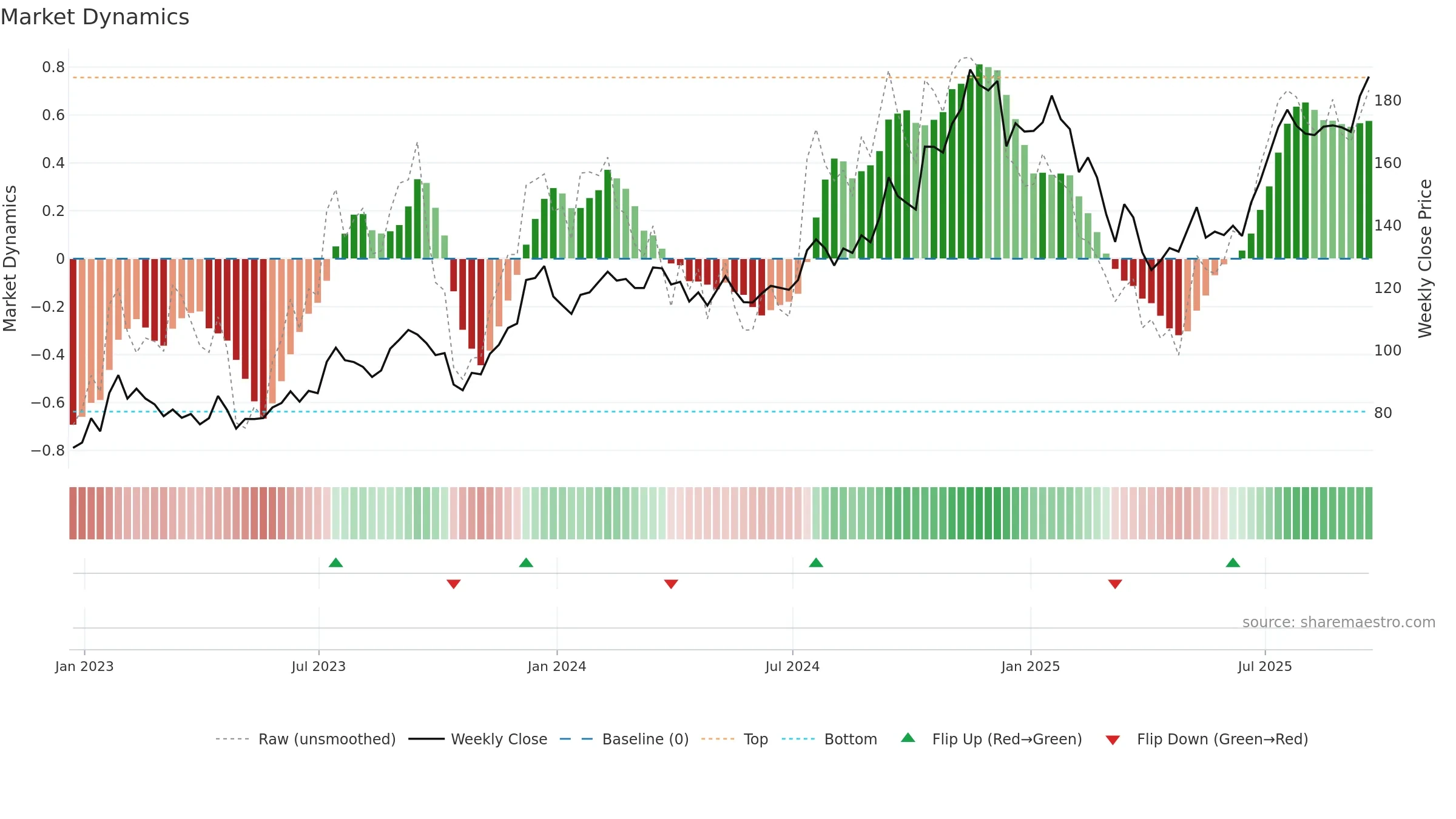Click the Weekly Close Price axis title
The image size is (1456, 819).
(1425, 258)
